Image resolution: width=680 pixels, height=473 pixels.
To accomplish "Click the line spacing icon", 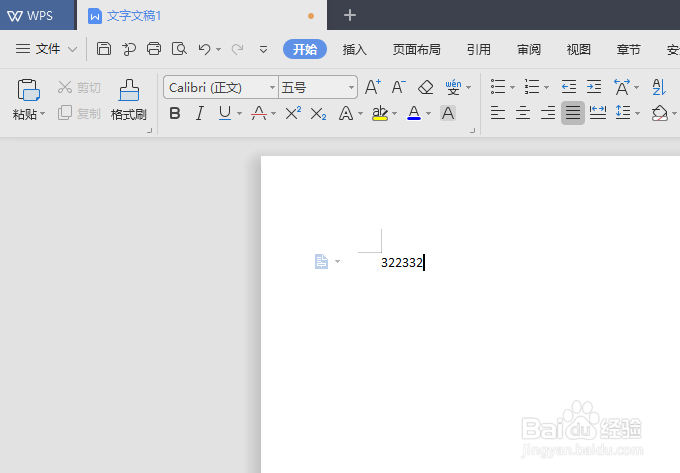I will pos(623,113).
